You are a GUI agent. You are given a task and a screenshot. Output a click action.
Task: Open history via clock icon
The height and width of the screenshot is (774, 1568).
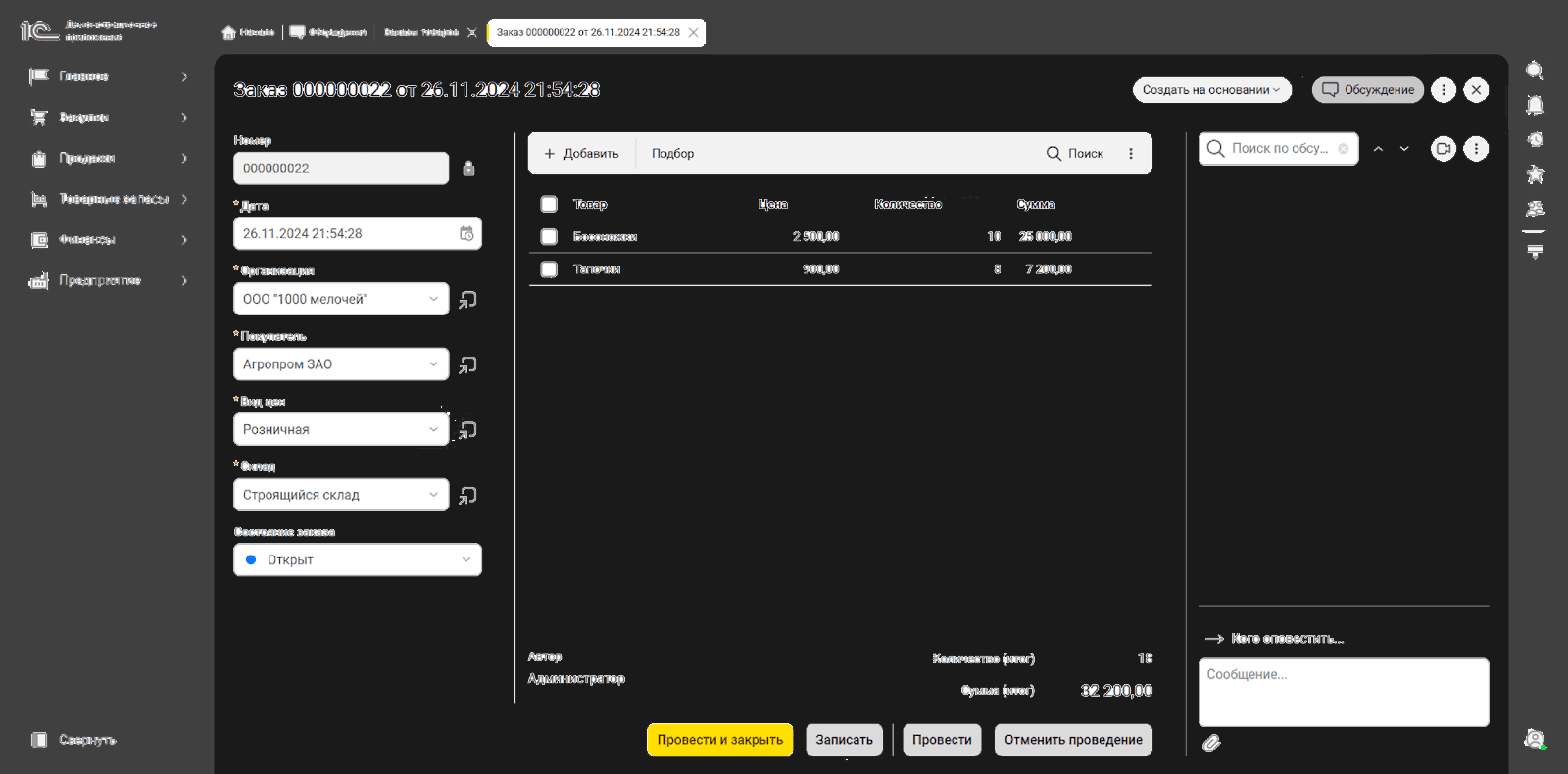click(1535, 139)
